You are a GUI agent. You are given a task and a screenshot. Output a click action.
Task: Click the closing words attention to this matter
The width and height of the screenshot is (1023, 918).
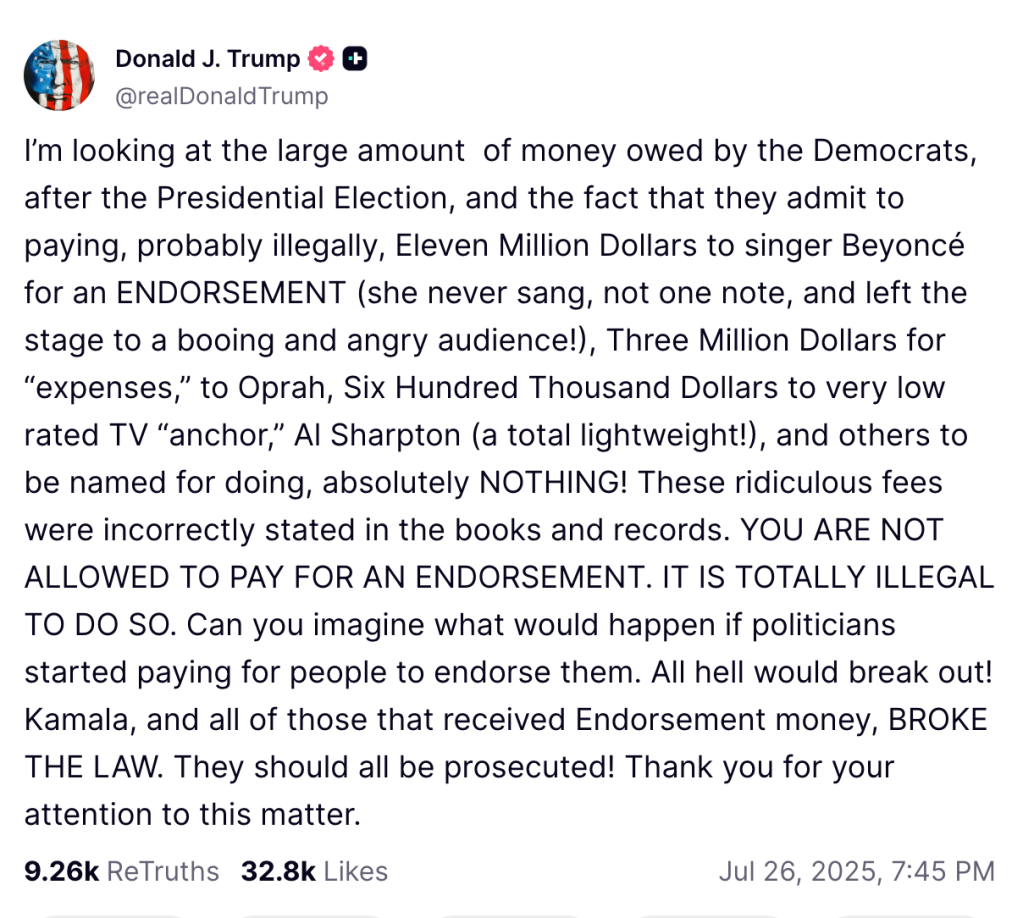[x=191, y=814]
